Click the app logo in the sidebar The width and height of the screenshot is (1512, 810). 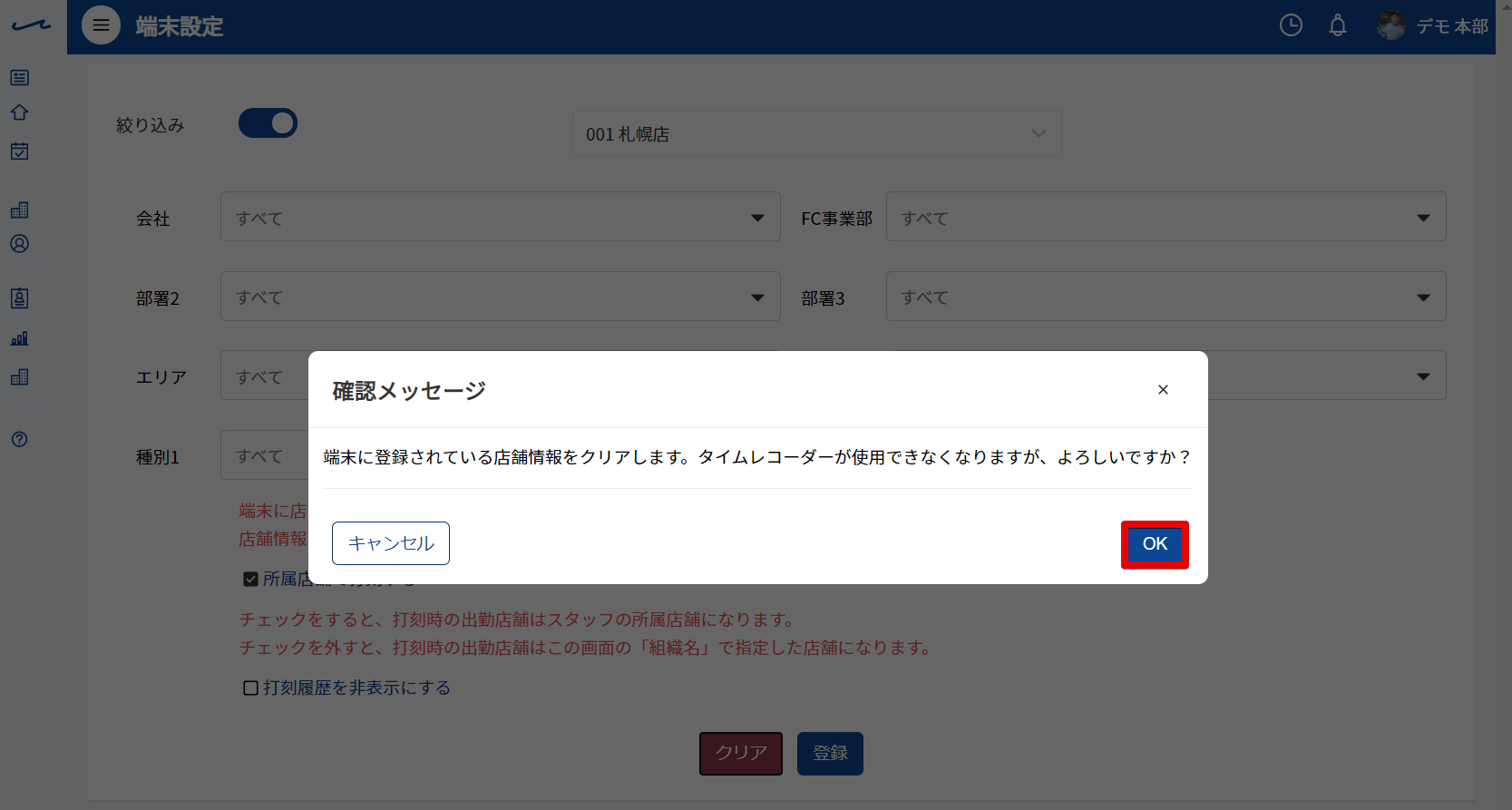point(31,25)
